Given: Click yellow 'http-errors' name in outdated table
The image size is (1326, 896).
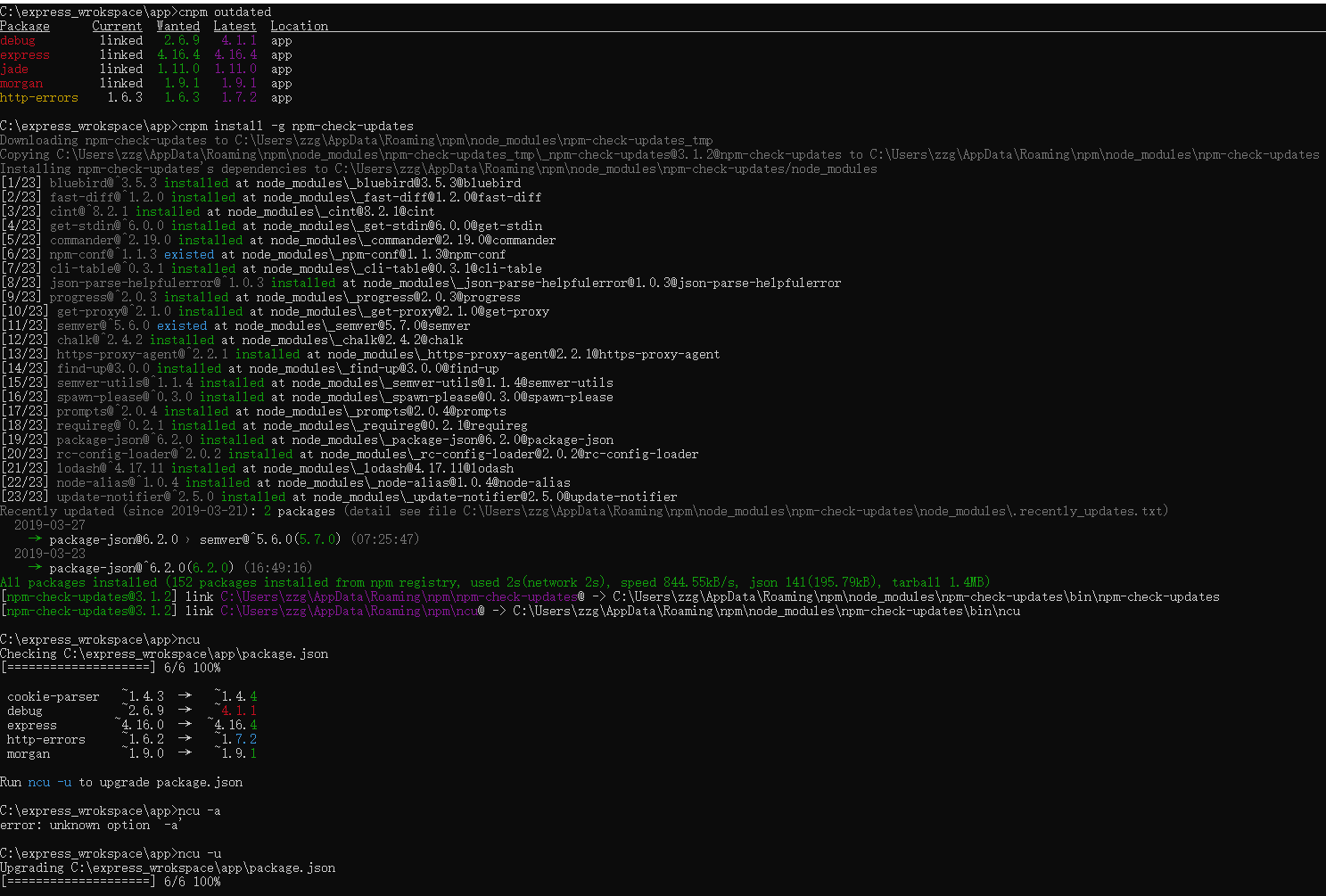Looking at the screenshot, I should 39,97.
